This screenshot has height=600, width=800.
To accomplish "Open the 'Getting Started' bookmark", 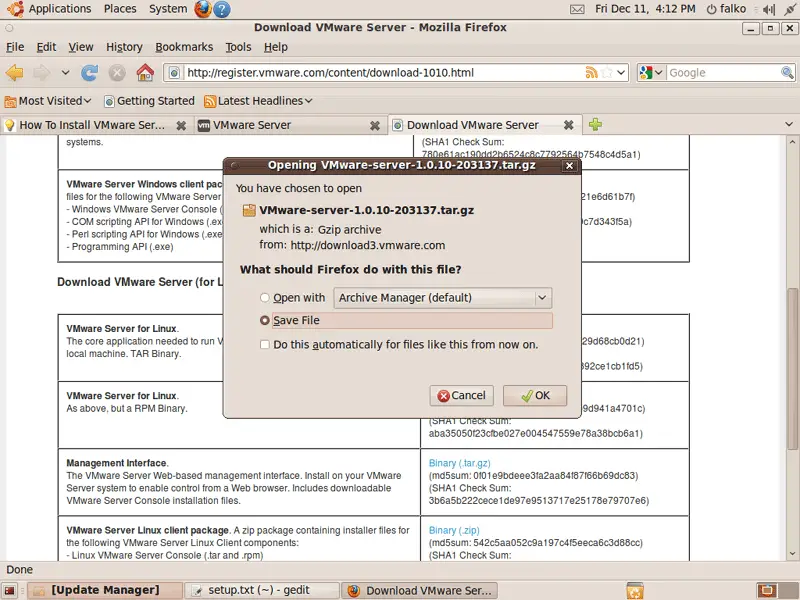I will [x=149, y=101].
